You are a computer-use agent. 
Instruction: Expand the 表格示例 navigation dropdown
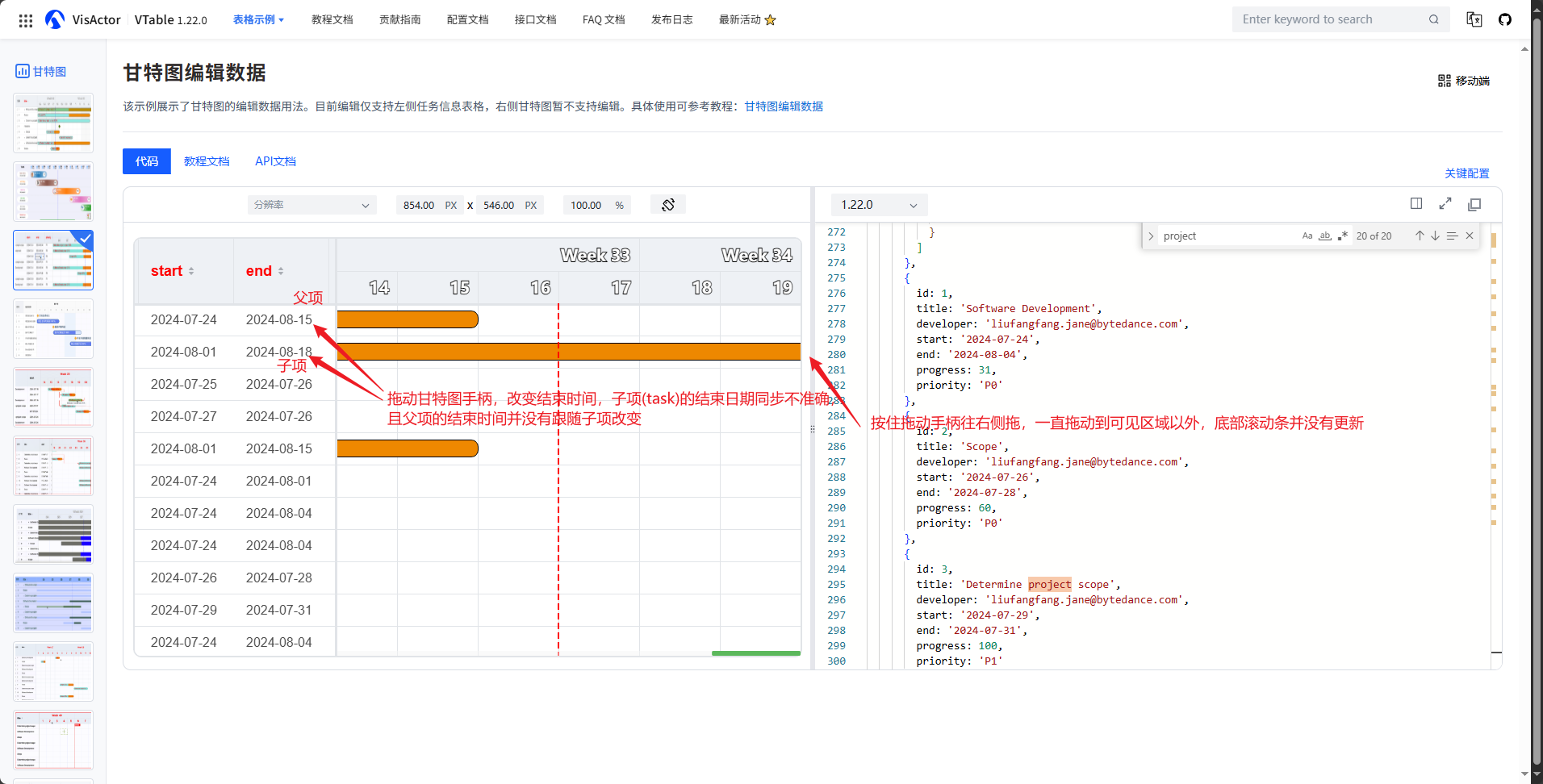(258, 19)
